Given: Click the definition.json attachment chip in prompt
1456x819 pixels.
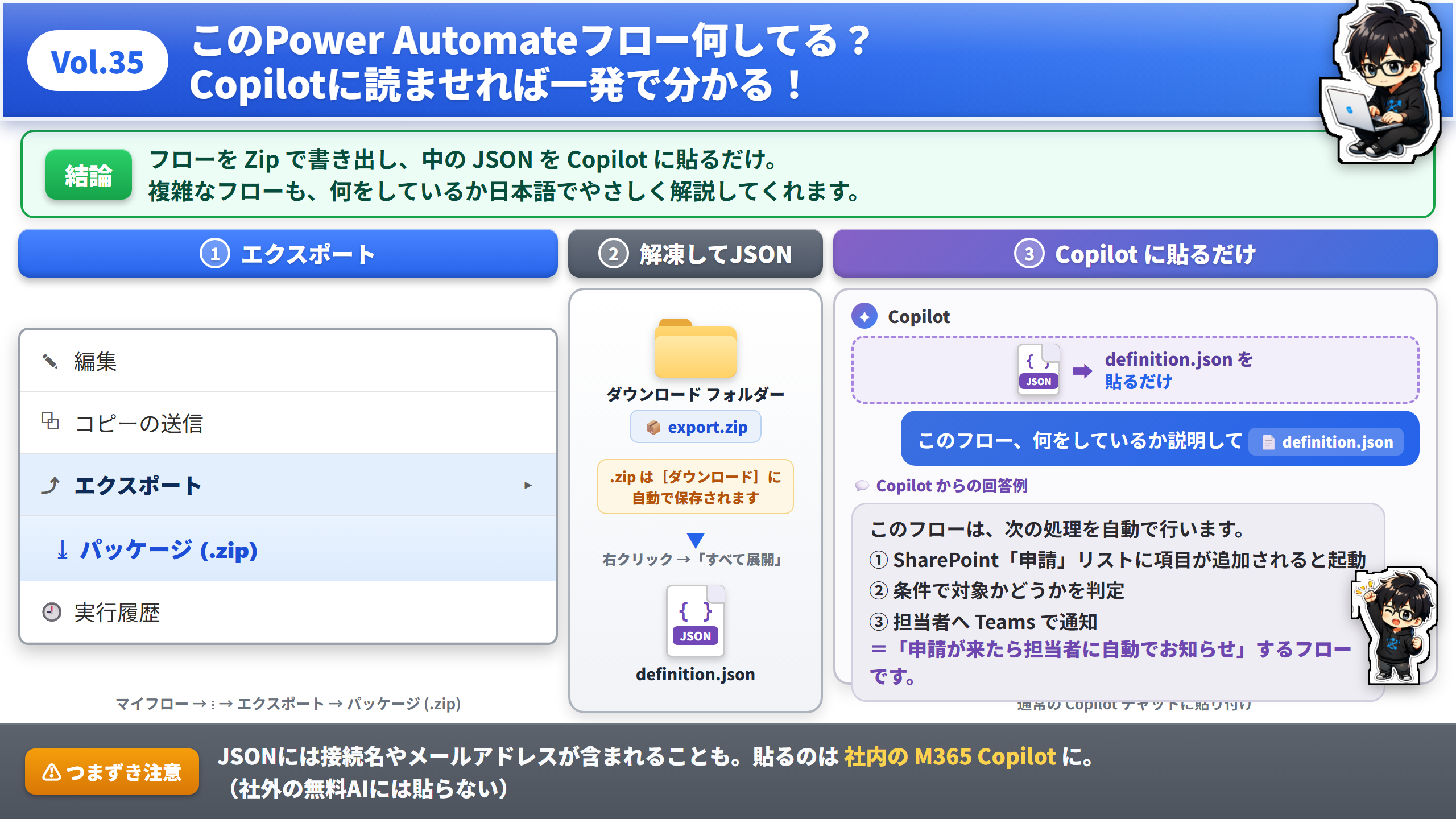Looking at the screenshot, I should (x=1326, y=442).
